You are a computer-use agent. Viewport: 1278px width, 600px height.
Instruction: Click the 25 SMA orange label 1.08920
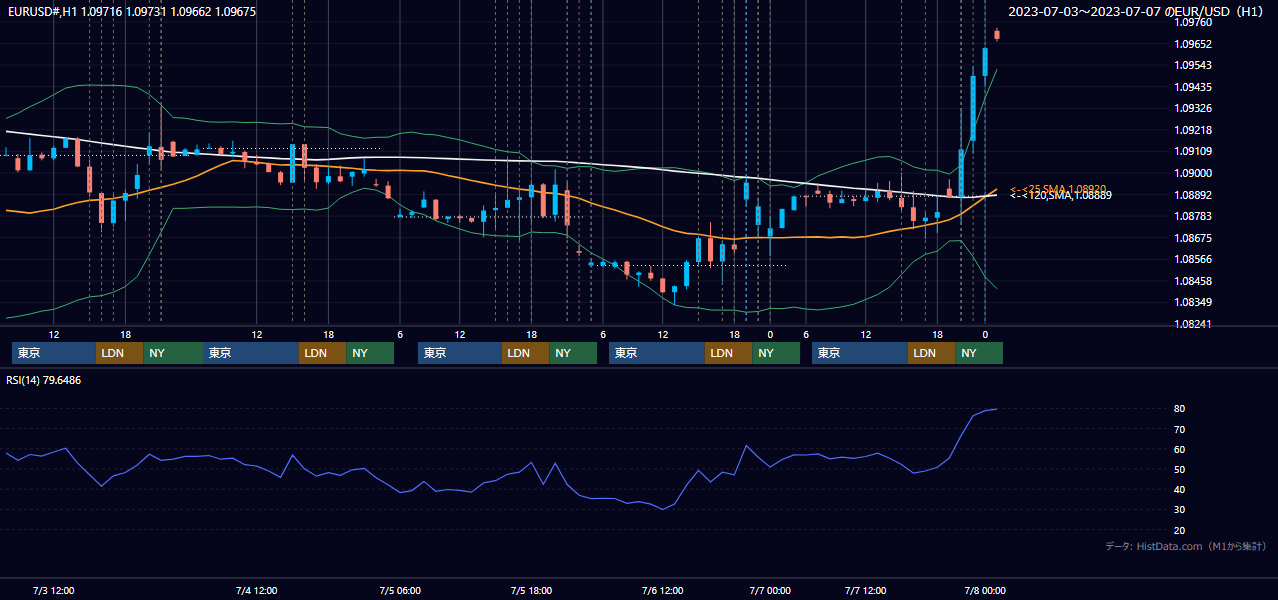tap(1058, 189)
